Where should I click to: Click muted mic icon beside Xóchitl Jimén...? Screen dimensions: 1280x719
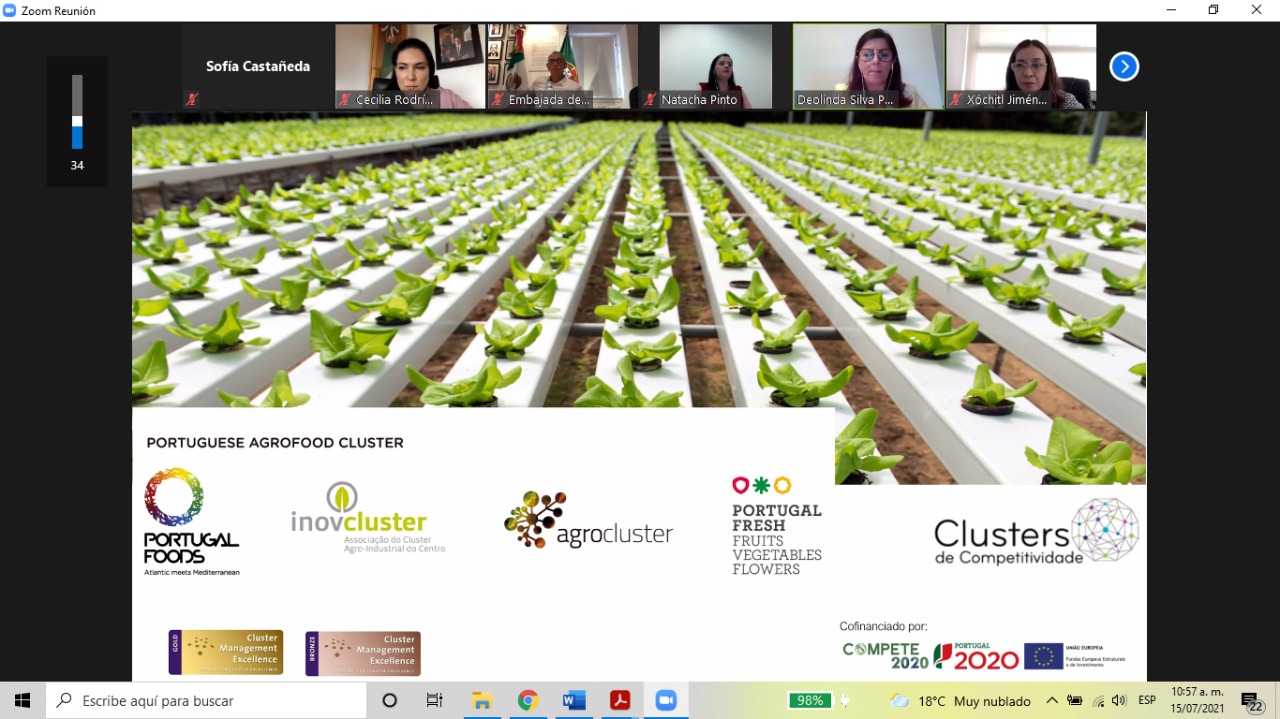[x=957, y=99]
